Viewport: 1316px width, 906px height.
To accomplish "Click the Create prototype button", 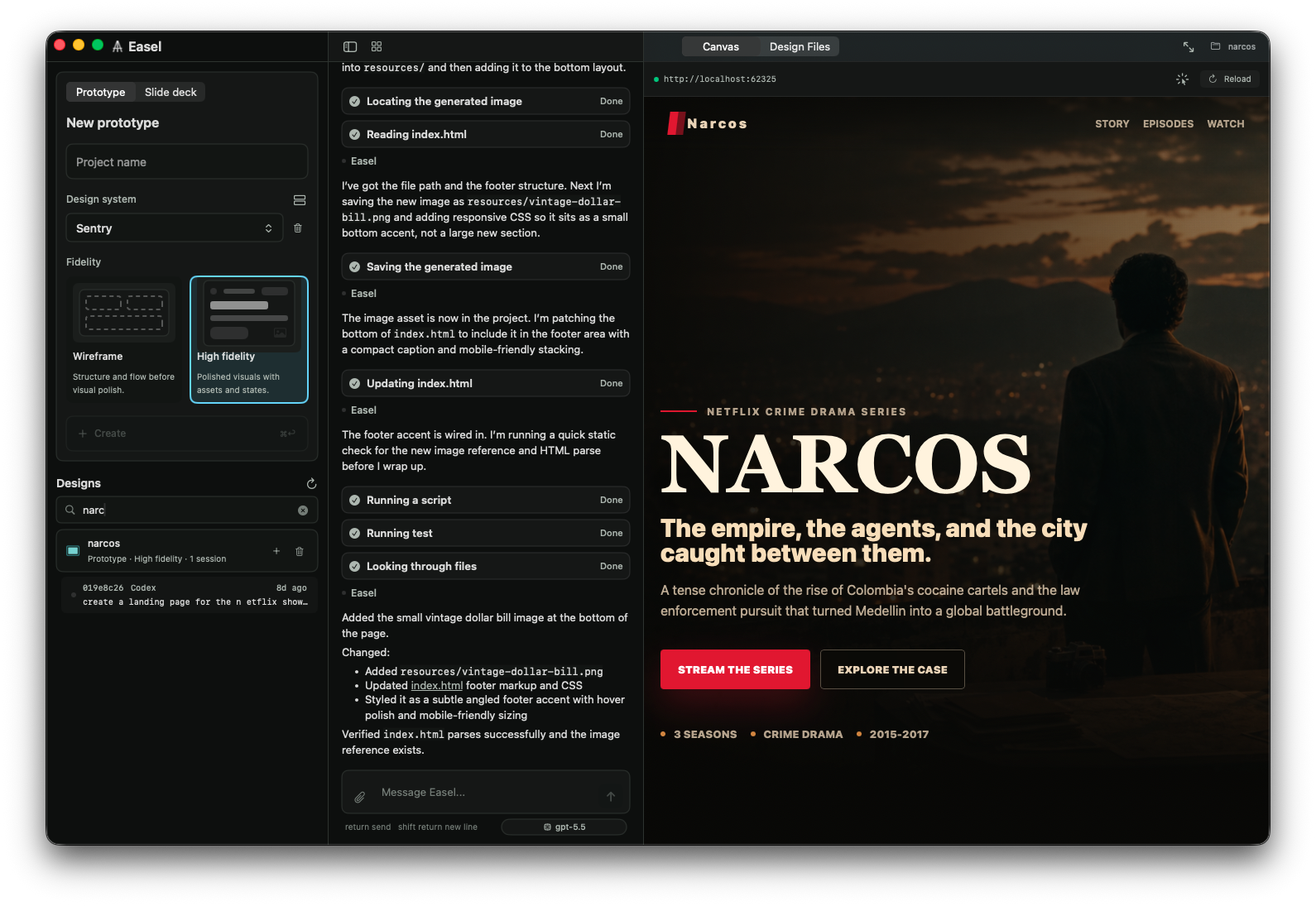I will point(187,434).
